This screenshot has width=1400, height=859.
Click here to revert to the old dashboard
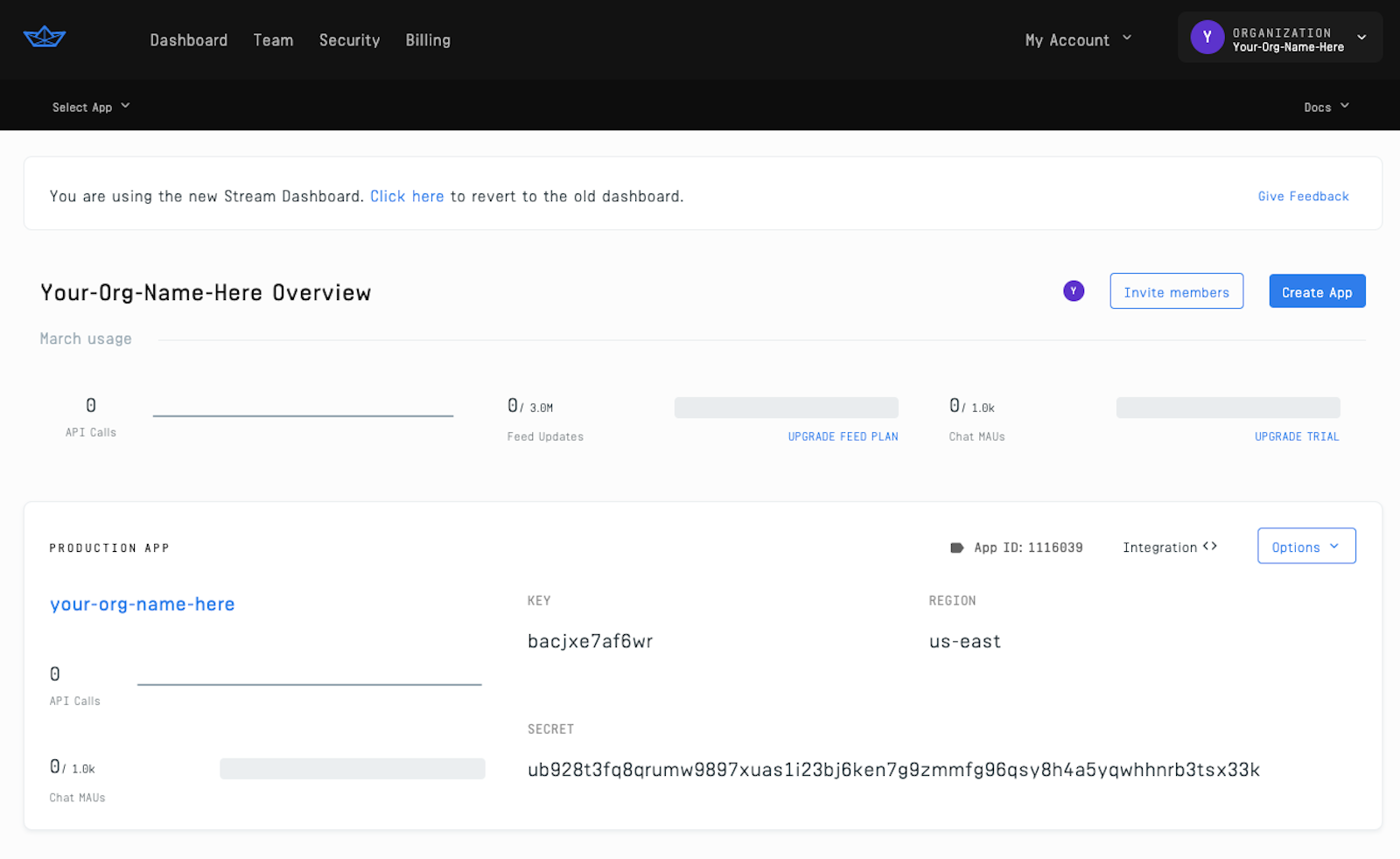click(x=407, y=196)
